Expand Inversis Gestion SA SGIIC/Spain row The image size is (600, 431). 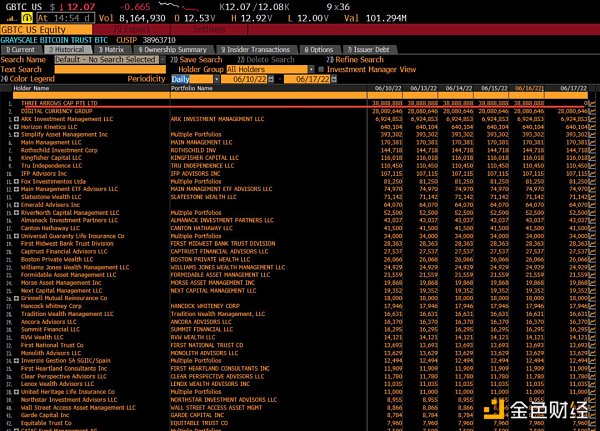tap(16, 361)
